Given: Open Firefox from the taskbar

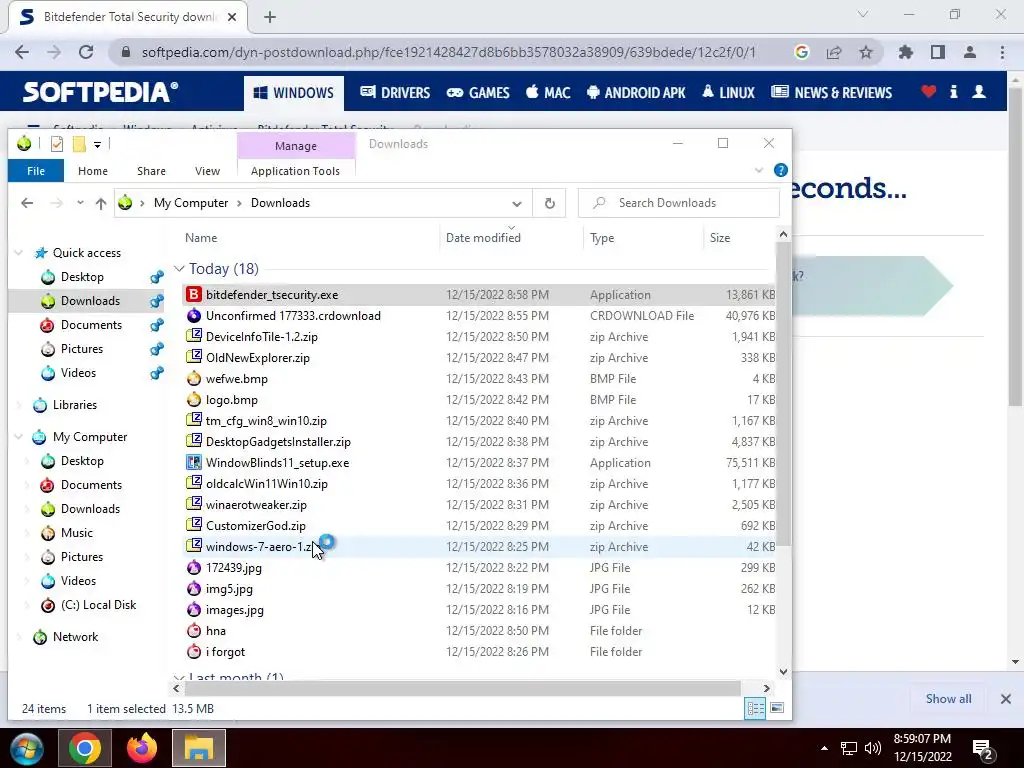Looking at the screenshot, I should 142,748.
